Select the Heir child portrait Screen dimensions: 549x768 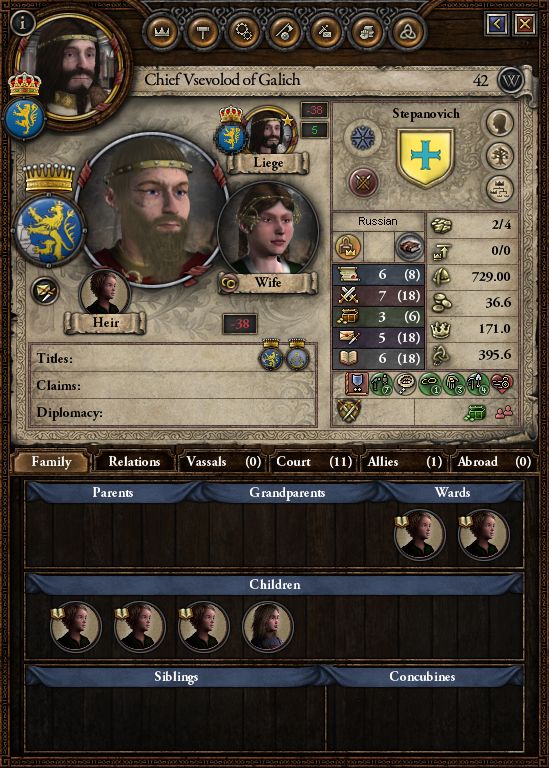104,294
